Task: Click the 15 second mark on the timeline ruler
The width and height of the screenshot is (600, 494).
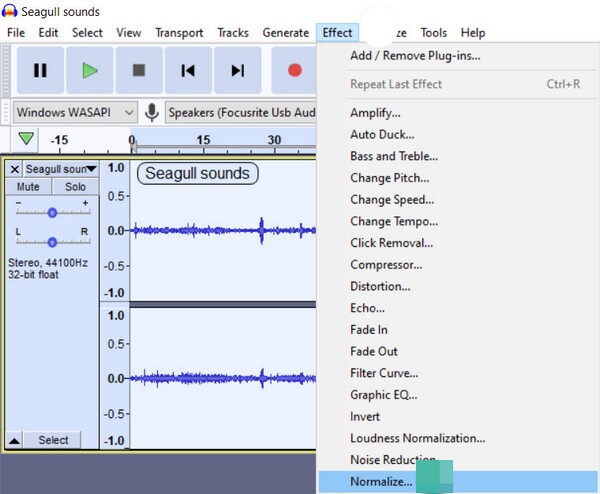Action: (x=203, y=140)
